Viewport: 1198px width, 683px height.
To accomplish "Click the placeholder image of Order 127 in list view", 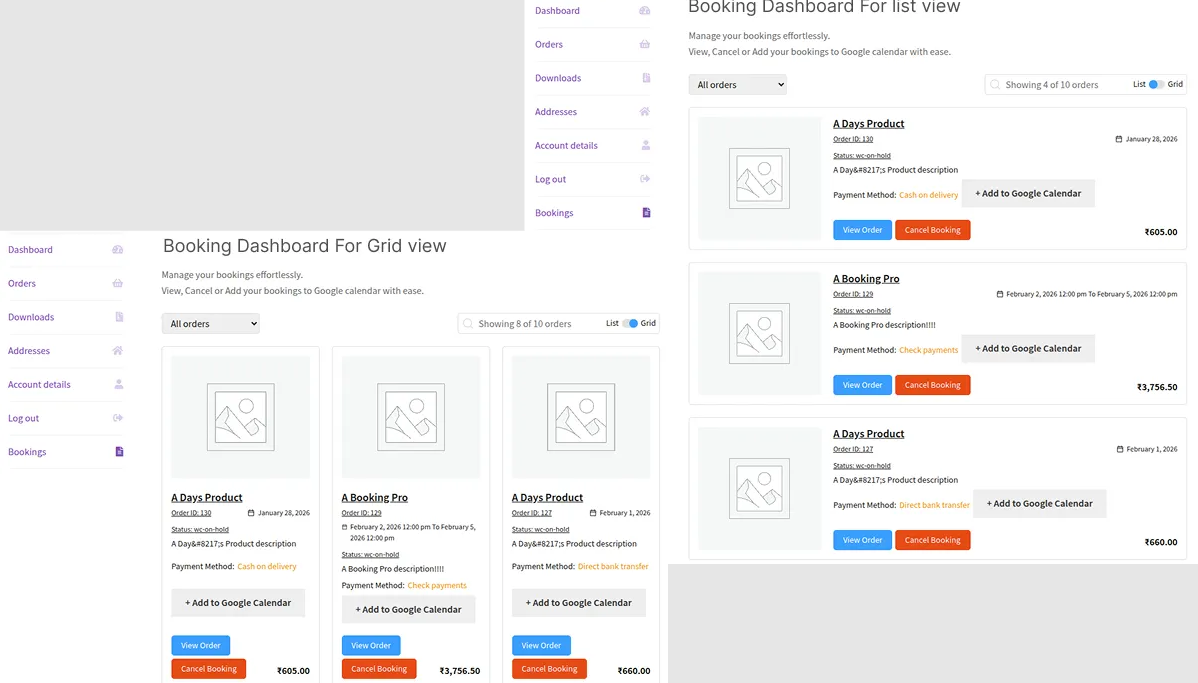I will click(759, 489).
